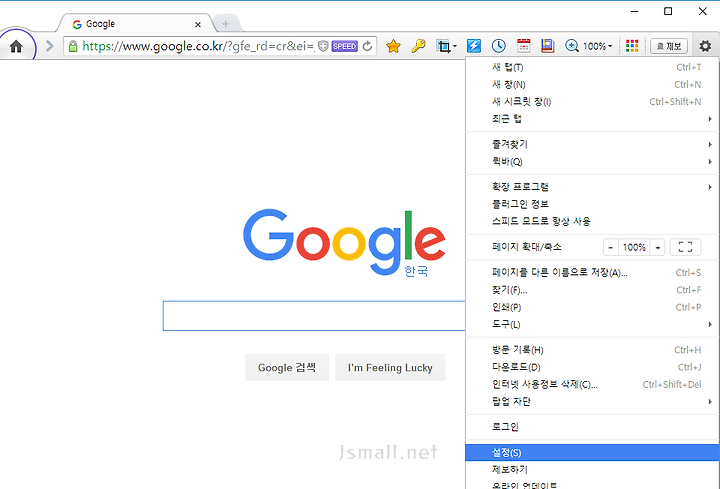720x489 pixels.
Task: Choose 새 시크릿 창(I) from menu
Action: click(x=592, y=101)
